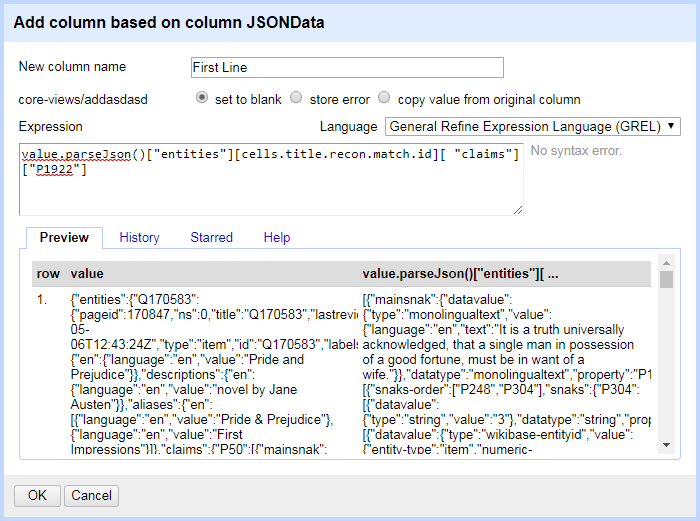Click the Cancel button
This screenshot has width=700, height=521.
[92, 496]
